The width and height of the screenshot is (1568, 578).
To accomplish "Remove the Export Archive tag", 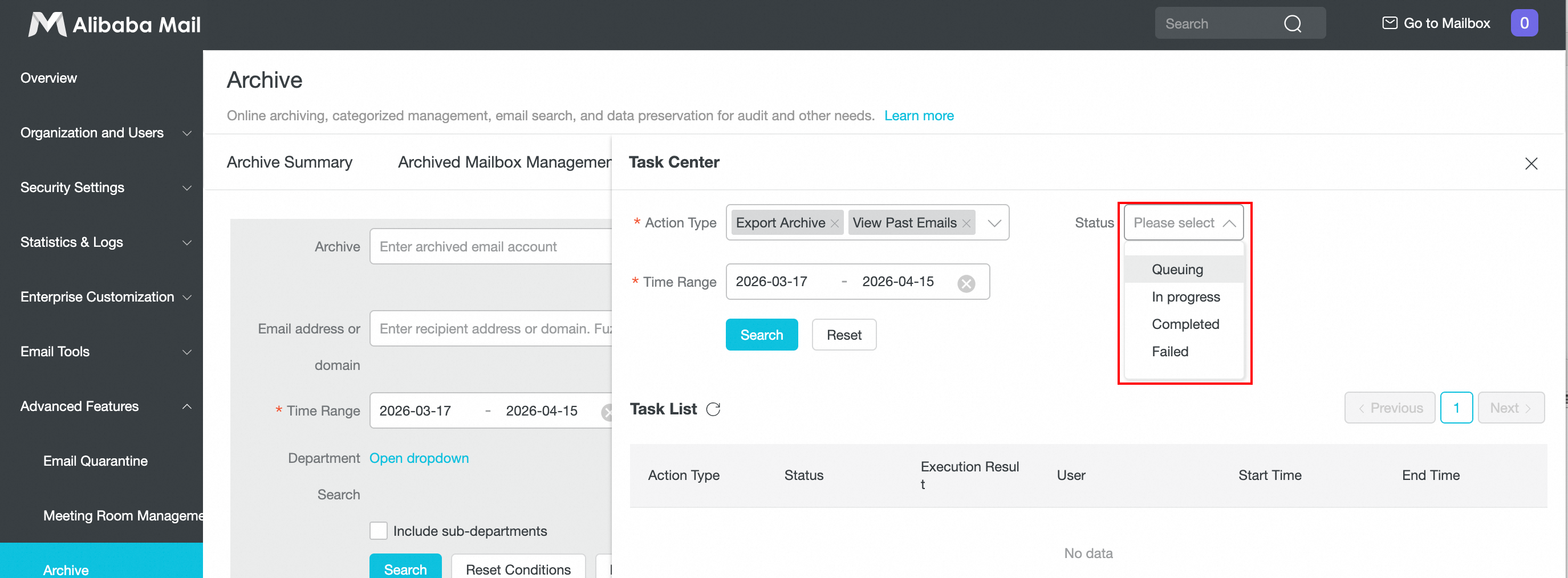I will click(x=834, y=223).
